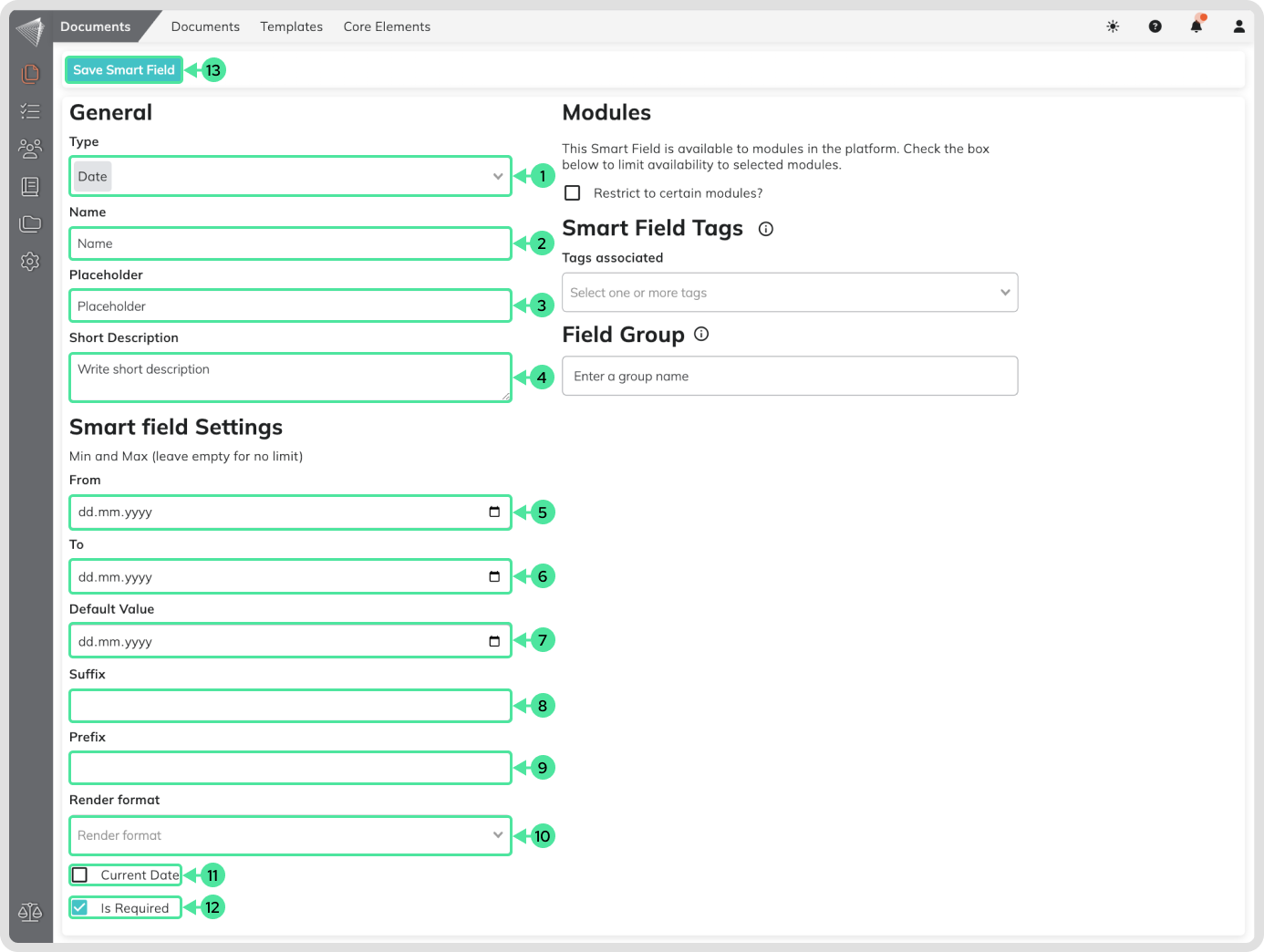
Task: Switch to the Templates tab
Action: click(291, 26)
